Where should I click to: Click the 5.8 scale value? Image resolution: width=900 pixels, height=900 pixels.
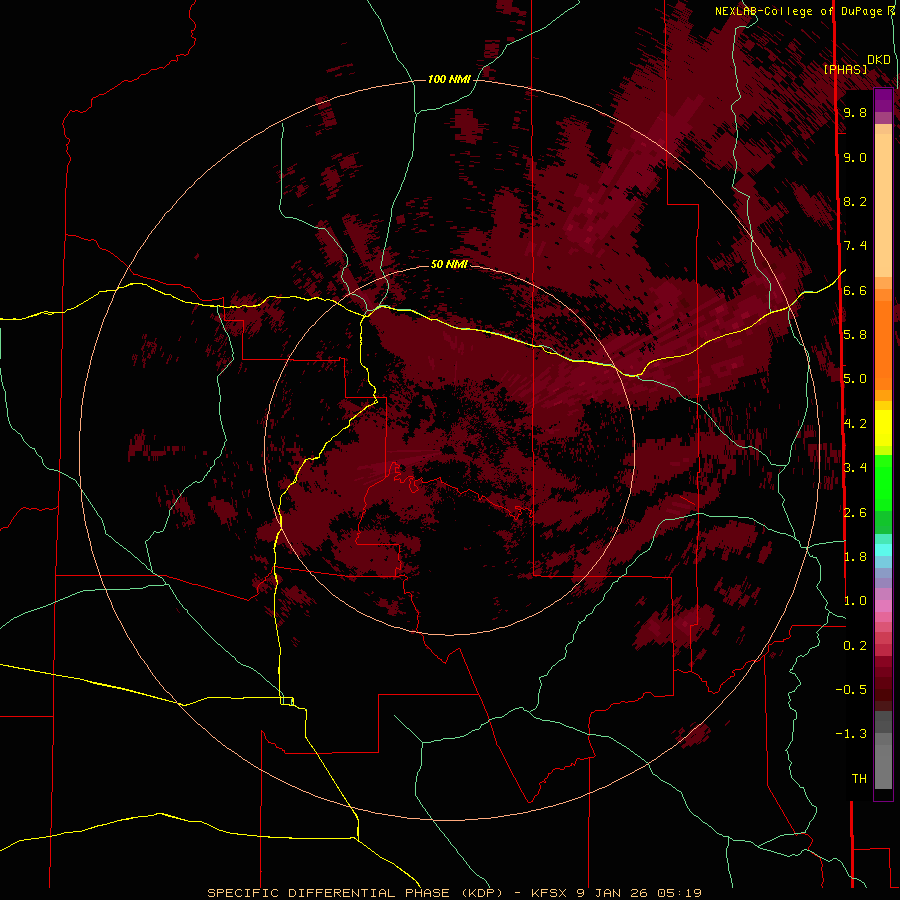coord(855,335)
